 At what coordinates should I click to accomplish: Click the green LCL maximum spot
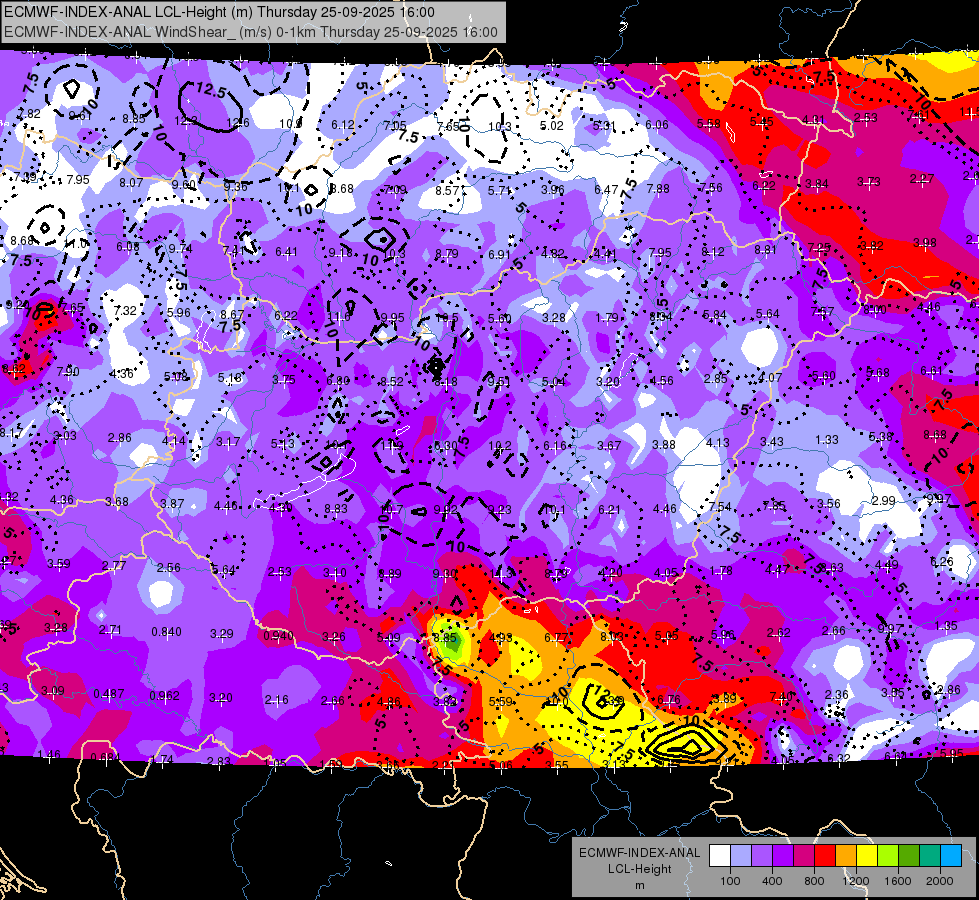pyautogui.click(x=451, y=640)
